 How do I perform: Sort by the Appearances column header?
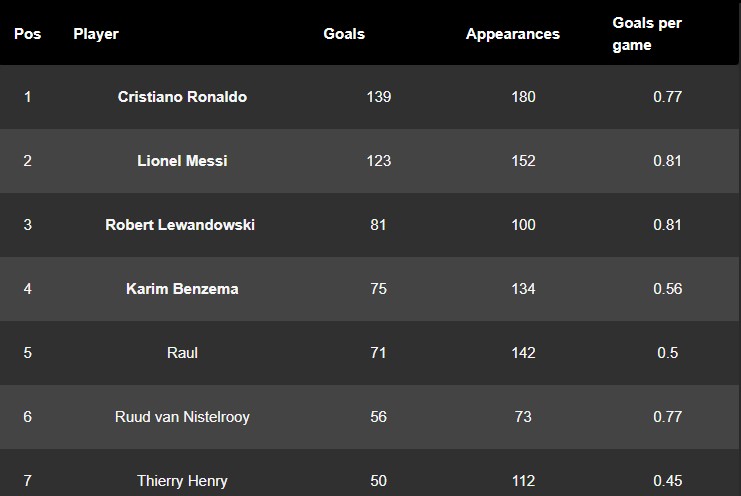[512, 34]
